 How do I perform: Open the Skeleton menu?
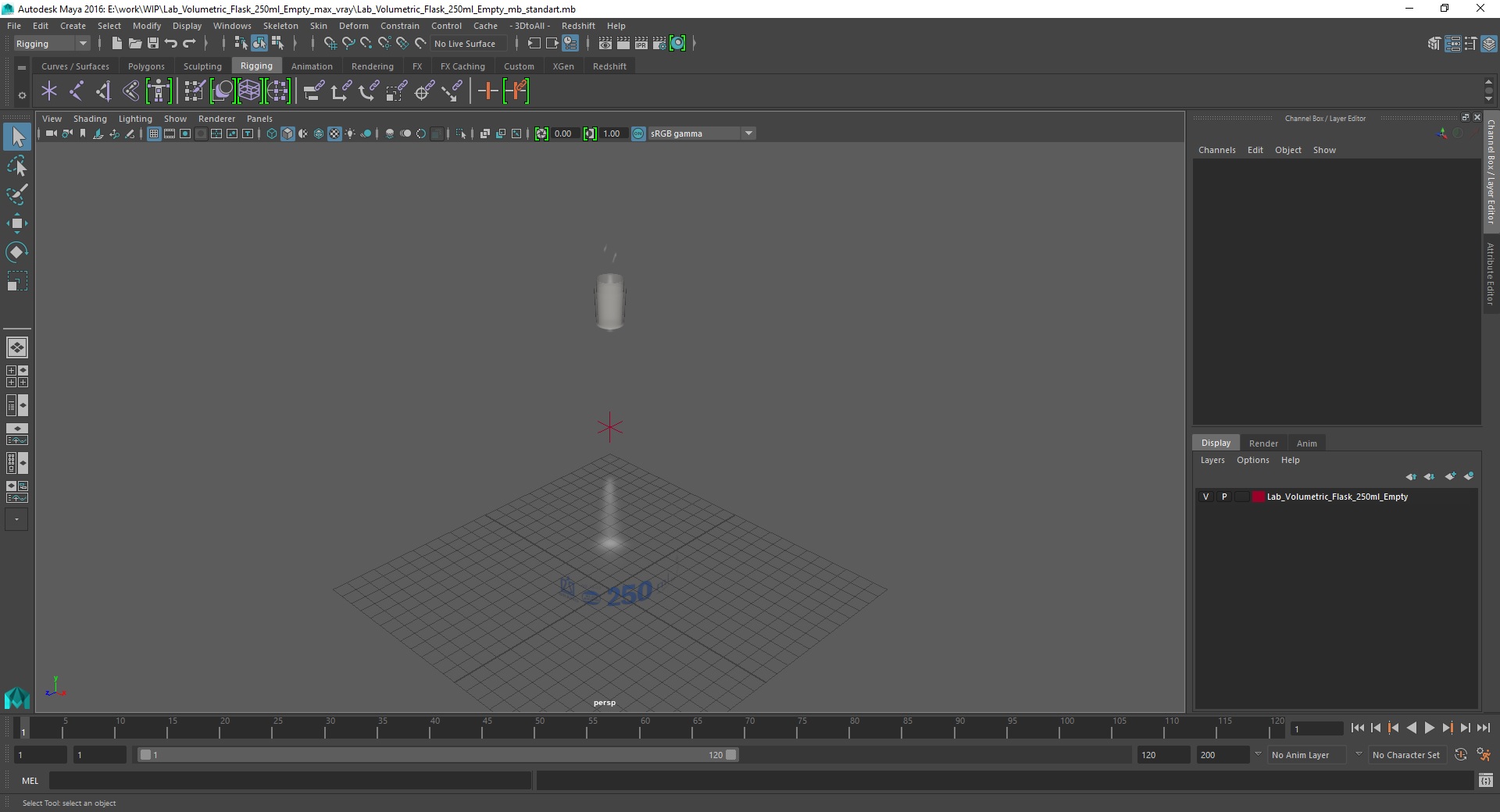tap(280, 26)
